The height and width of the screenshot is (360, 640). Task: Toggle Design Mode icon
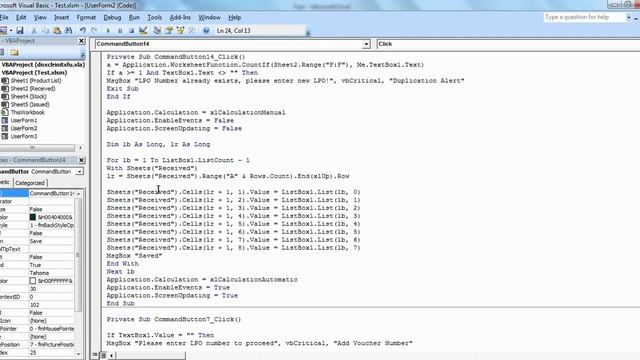(x=143, y=31)
